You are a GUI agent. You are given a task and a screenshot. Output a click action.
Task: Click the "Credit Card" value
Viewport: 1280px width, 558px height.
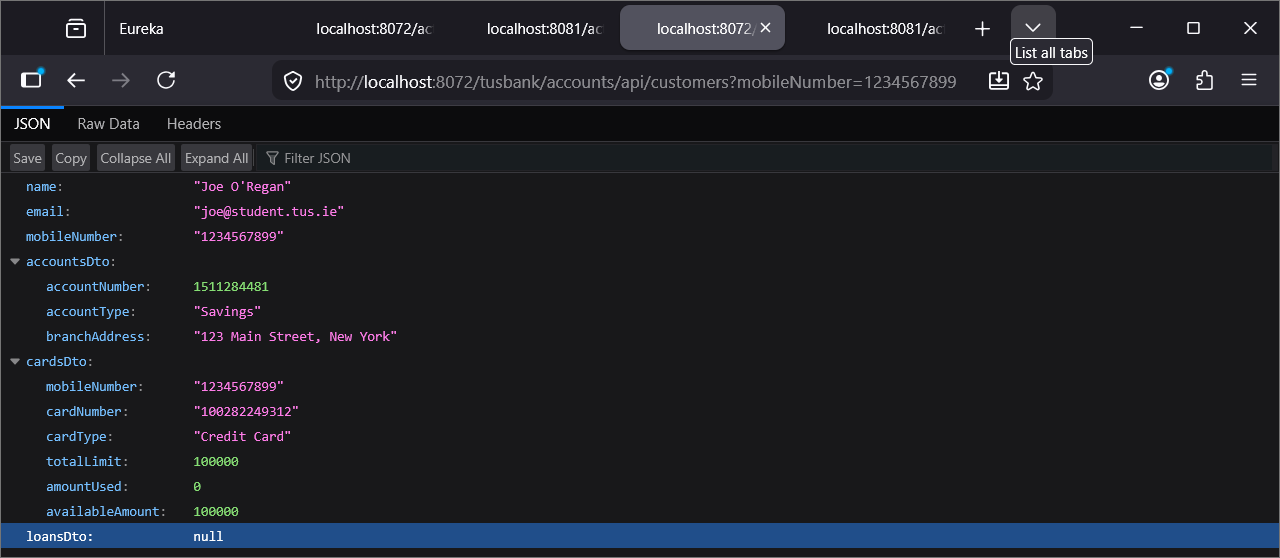242,436
